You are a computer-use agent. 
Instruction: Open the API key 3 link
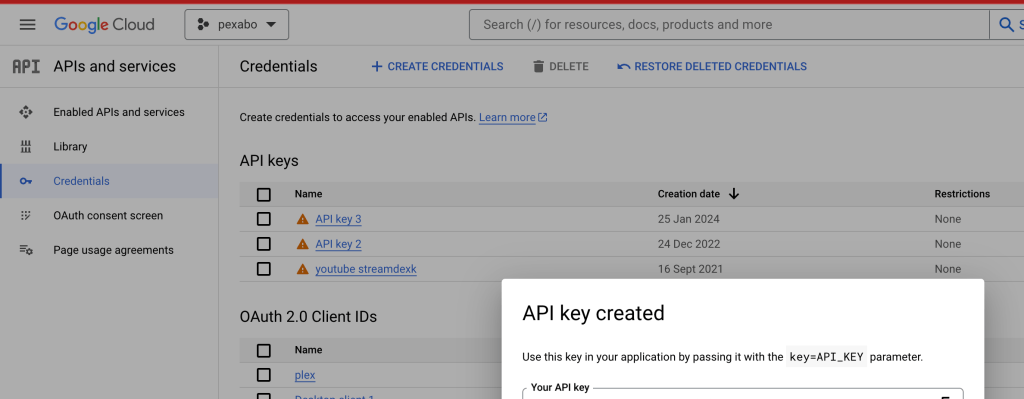338,219
